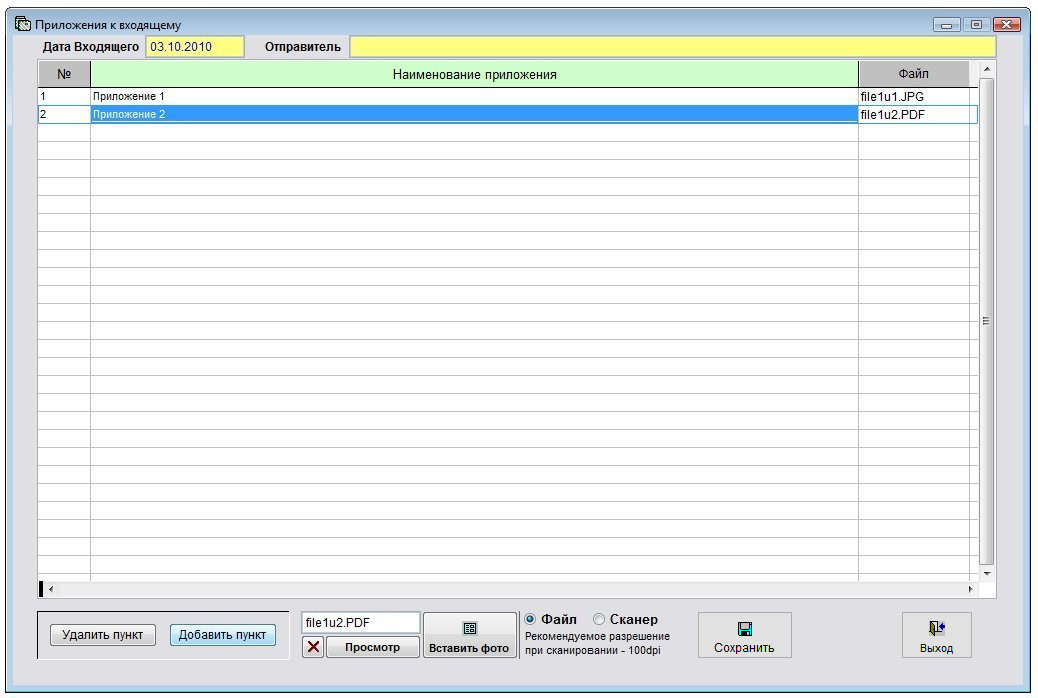Click the Добавить пункт button
Screen dimensions: 1038x698
coord(222,634)
